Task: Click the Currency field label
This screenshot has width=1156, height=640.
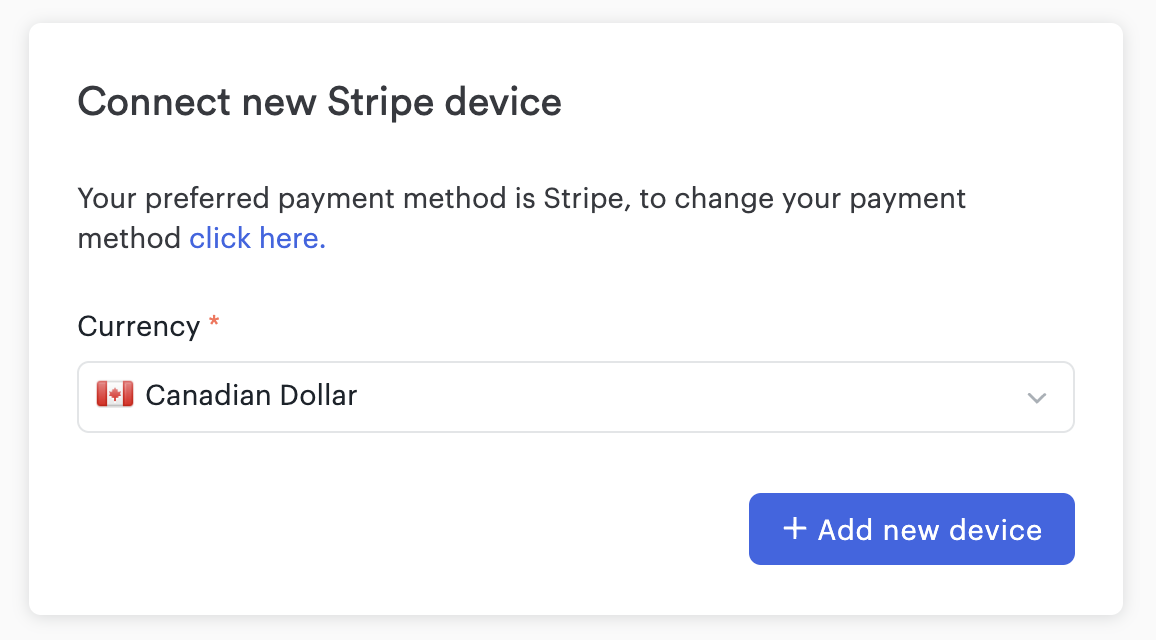Action: click(x=139, y=326)
